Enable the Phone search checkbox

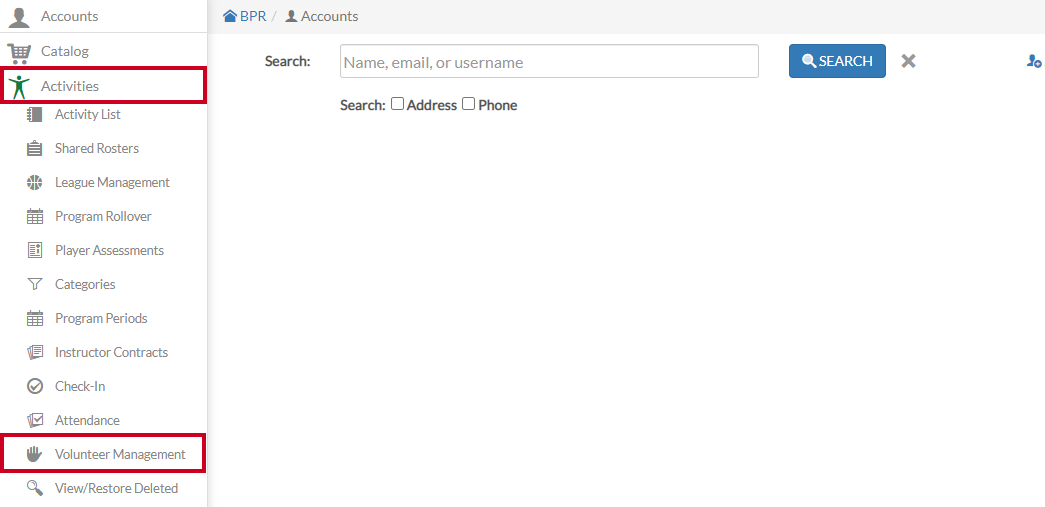[x=469, y=104]
